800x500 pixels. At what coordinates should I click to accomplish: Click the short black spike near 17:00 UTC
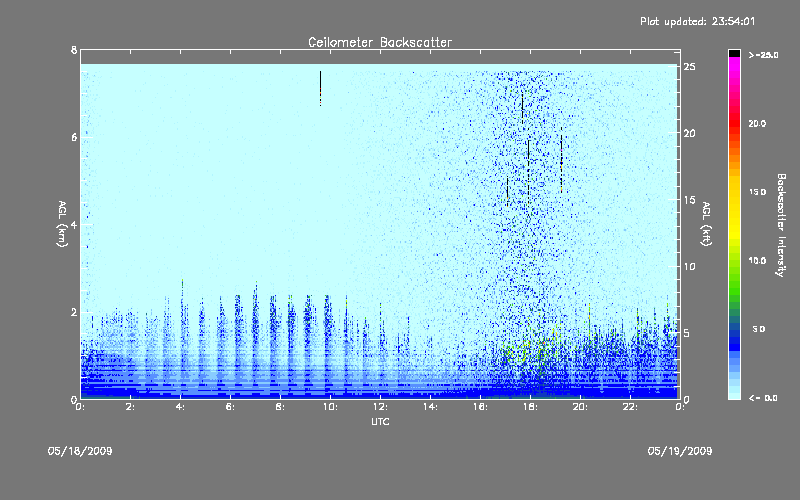(x=508, y=189)
